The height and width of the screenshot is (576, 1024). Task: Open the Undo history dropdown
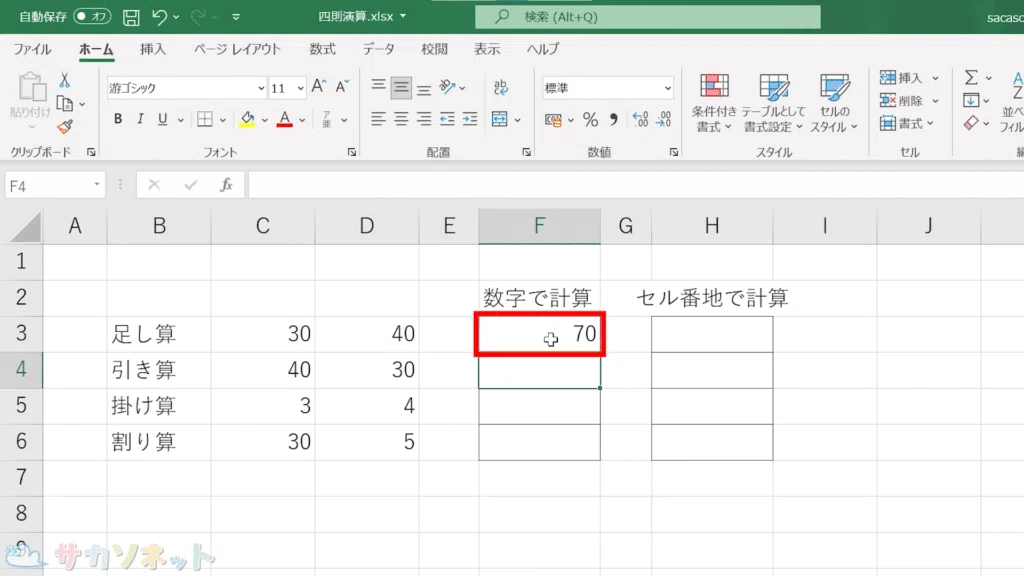(x=176, y=17)
